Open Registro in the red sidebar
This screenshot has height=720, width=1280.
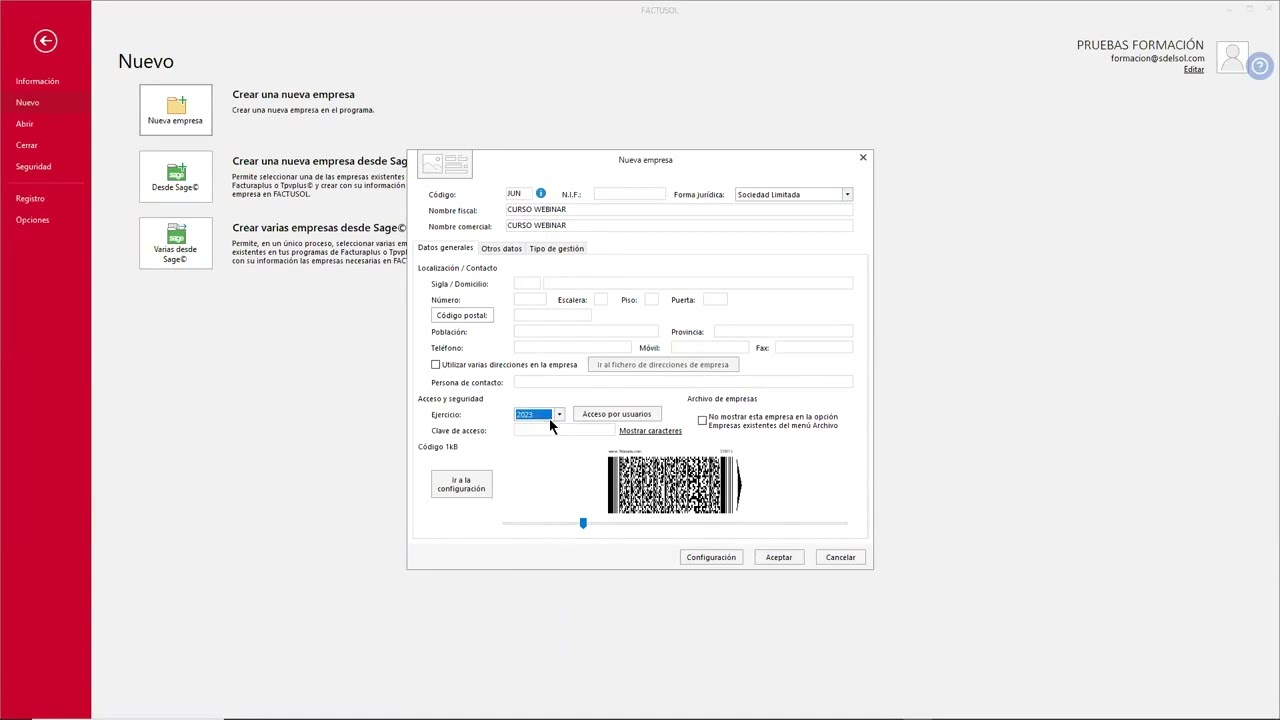[x=30, y=199]
